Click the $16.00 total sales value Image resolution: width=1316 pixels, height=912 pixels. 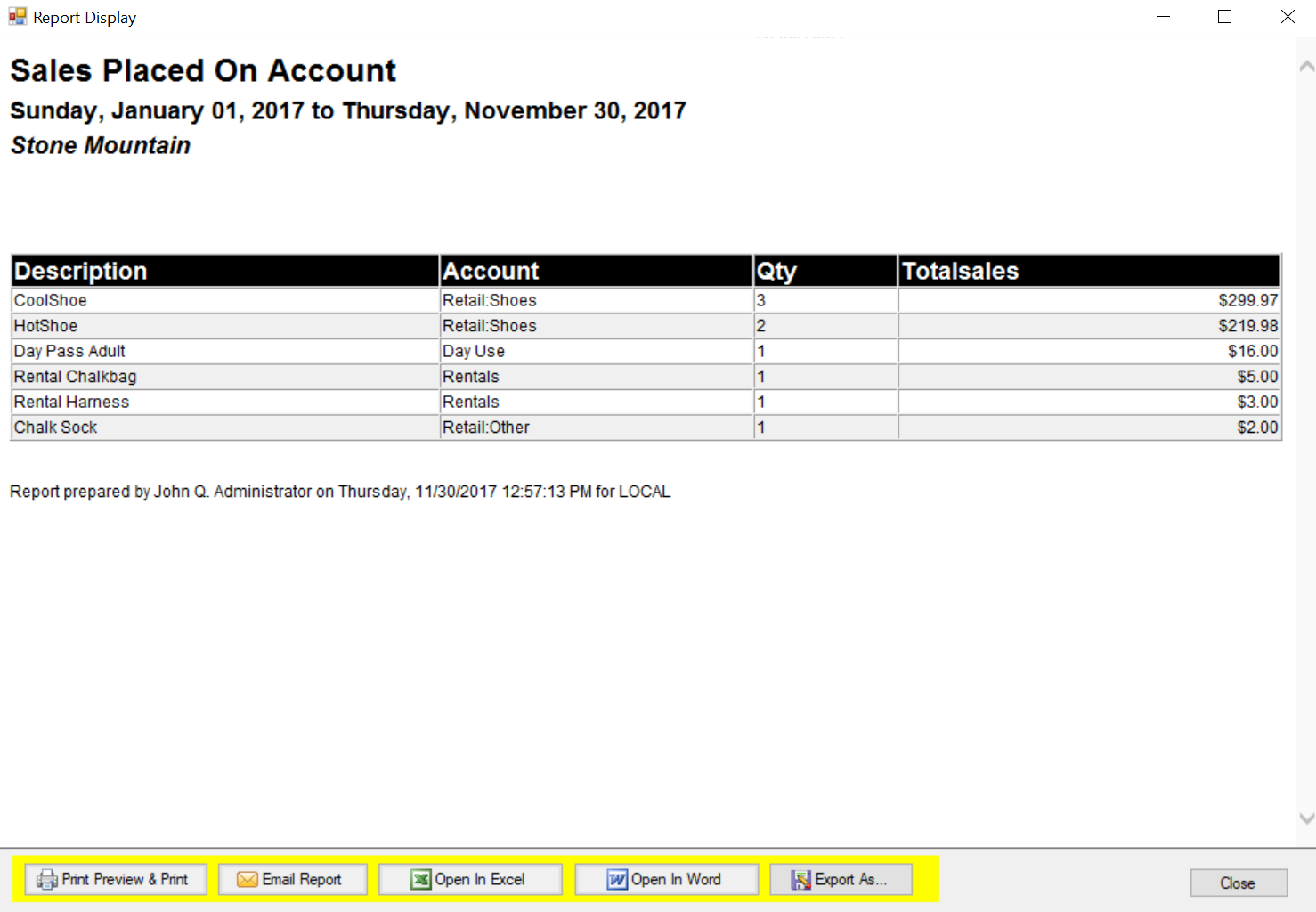(1253, 352)
